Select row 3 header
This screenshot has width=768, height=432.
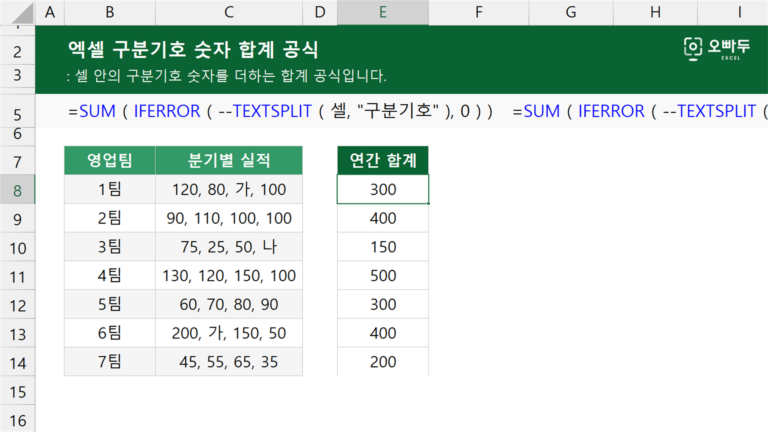pos(18,75)
